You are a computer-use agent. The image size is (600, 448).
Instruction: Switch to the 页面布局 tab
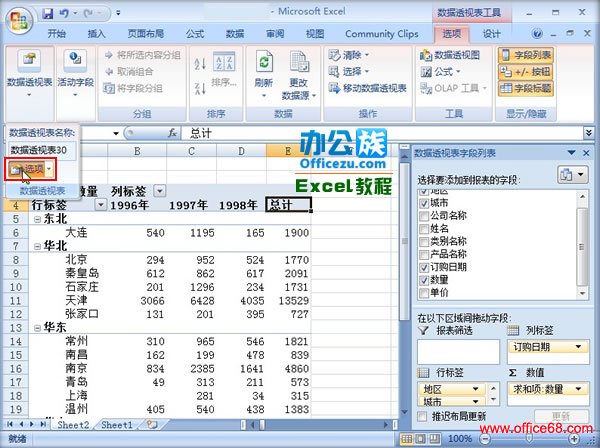point(146,34)
